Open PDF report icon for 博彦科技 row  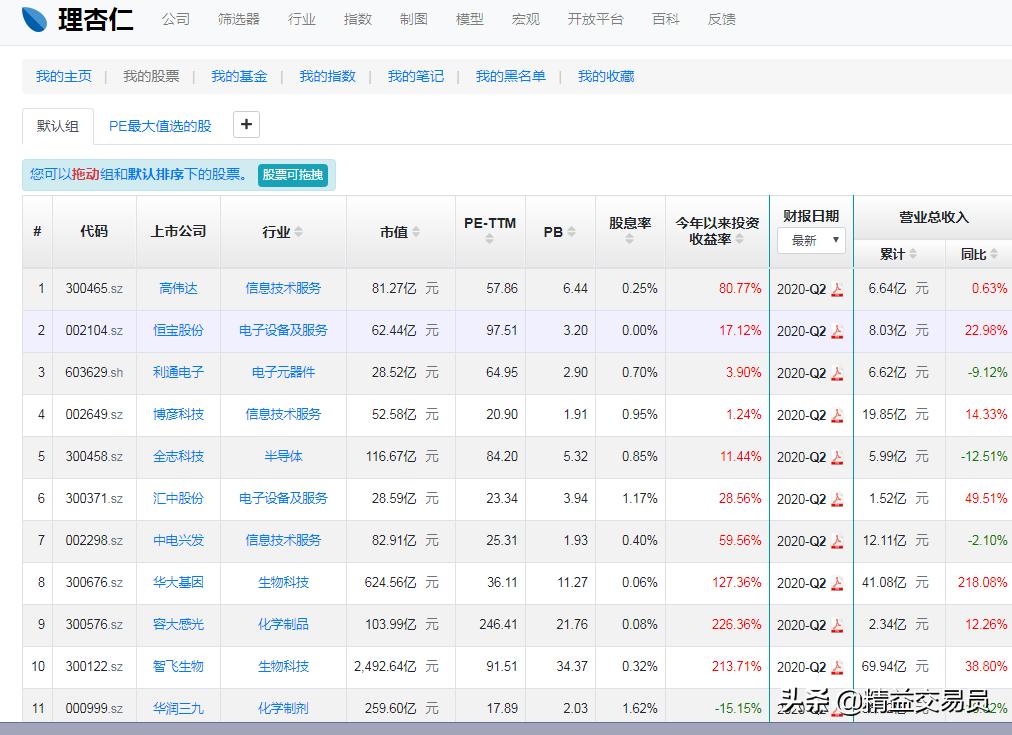[837, 415]
